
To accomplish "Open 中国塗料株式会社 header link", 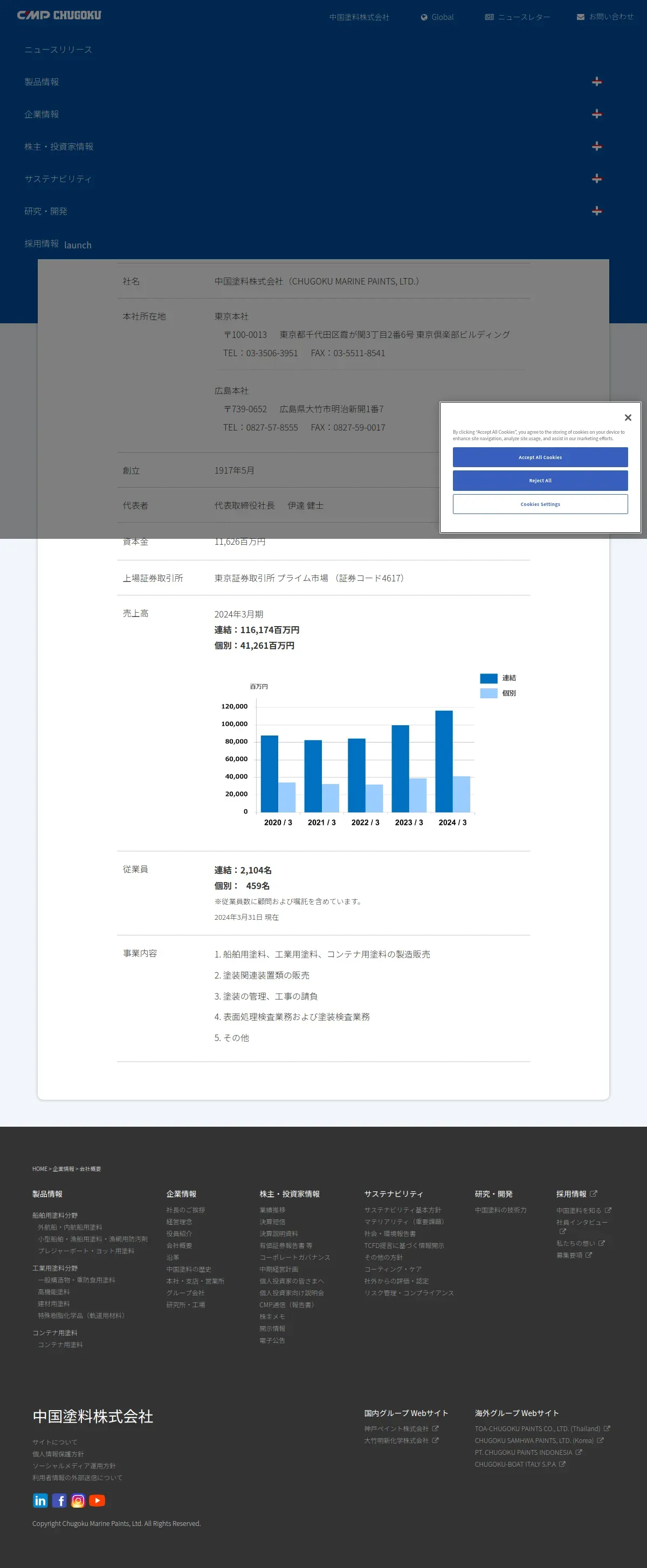I will click(x=360, y=17).
